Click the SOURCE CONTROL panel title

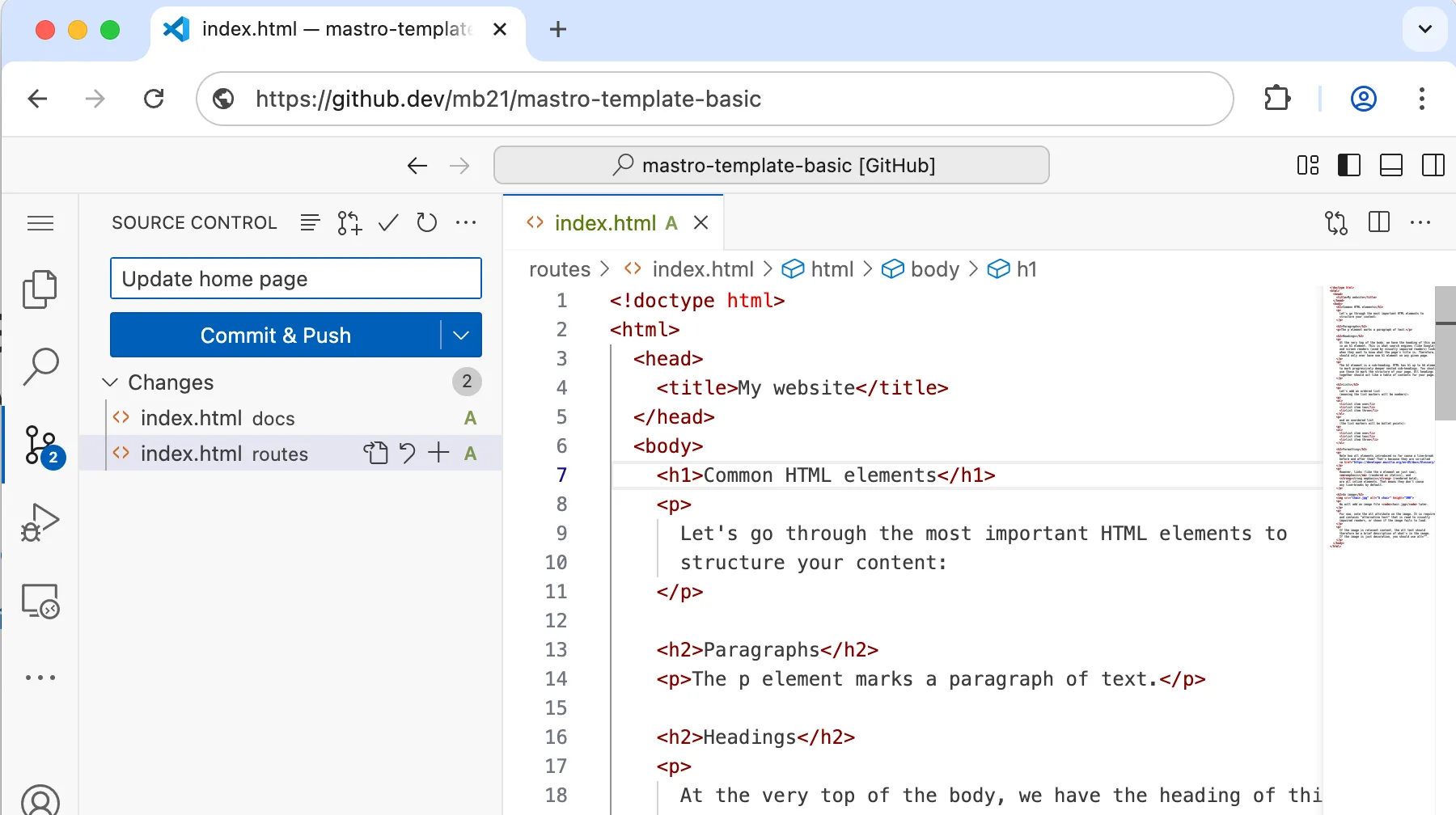coord(194,222)
